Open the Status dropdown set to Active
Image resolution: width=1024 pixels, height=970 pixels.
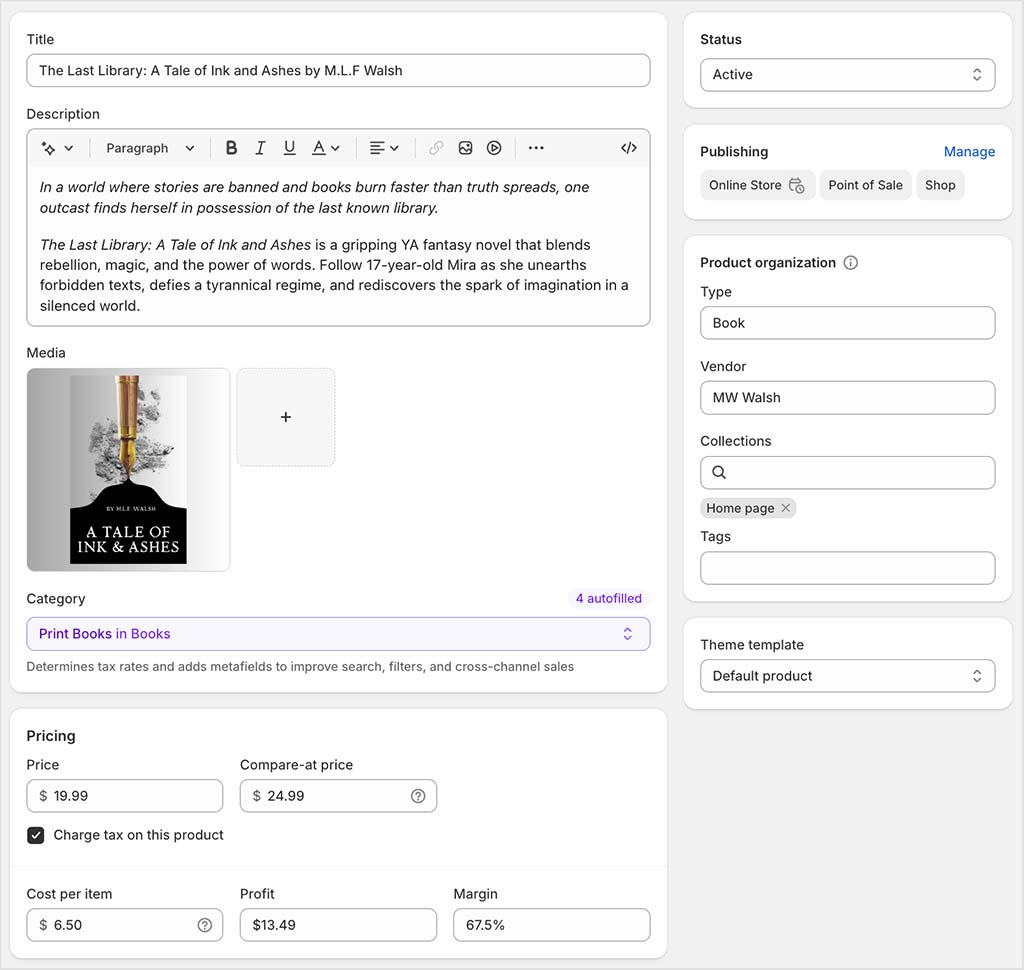pos(848,74)
